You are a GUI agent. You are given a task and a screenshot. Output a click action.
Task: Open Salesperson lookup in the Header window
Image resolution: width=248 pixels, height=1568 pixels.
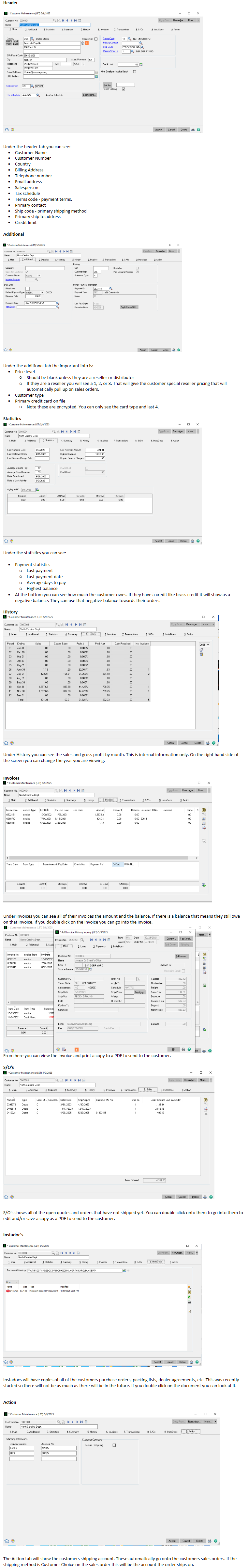[32, 86]
